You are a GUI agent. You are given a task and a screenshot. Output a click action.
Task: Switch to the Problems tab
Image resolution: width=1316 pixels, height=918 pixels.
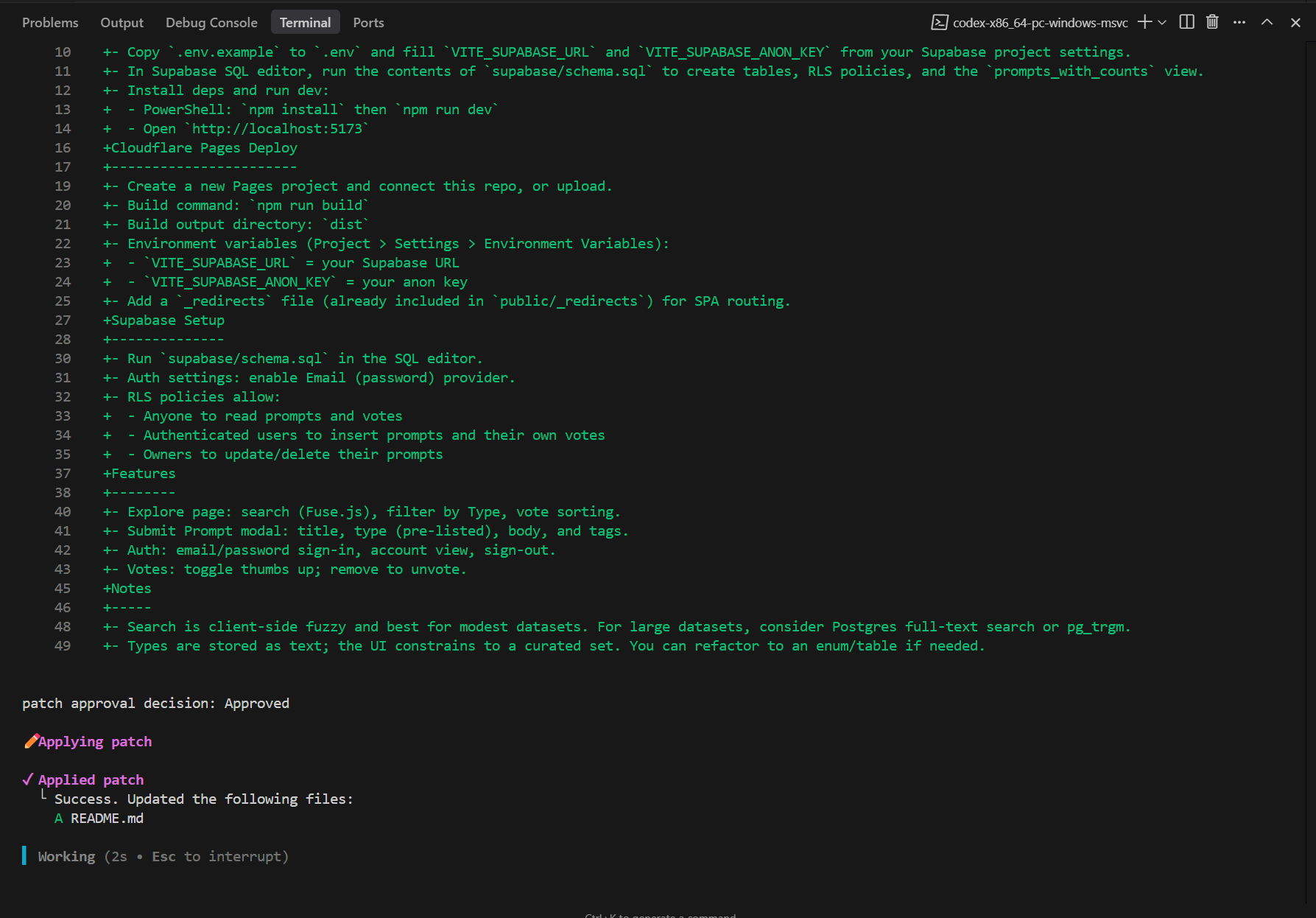(50, 22)
